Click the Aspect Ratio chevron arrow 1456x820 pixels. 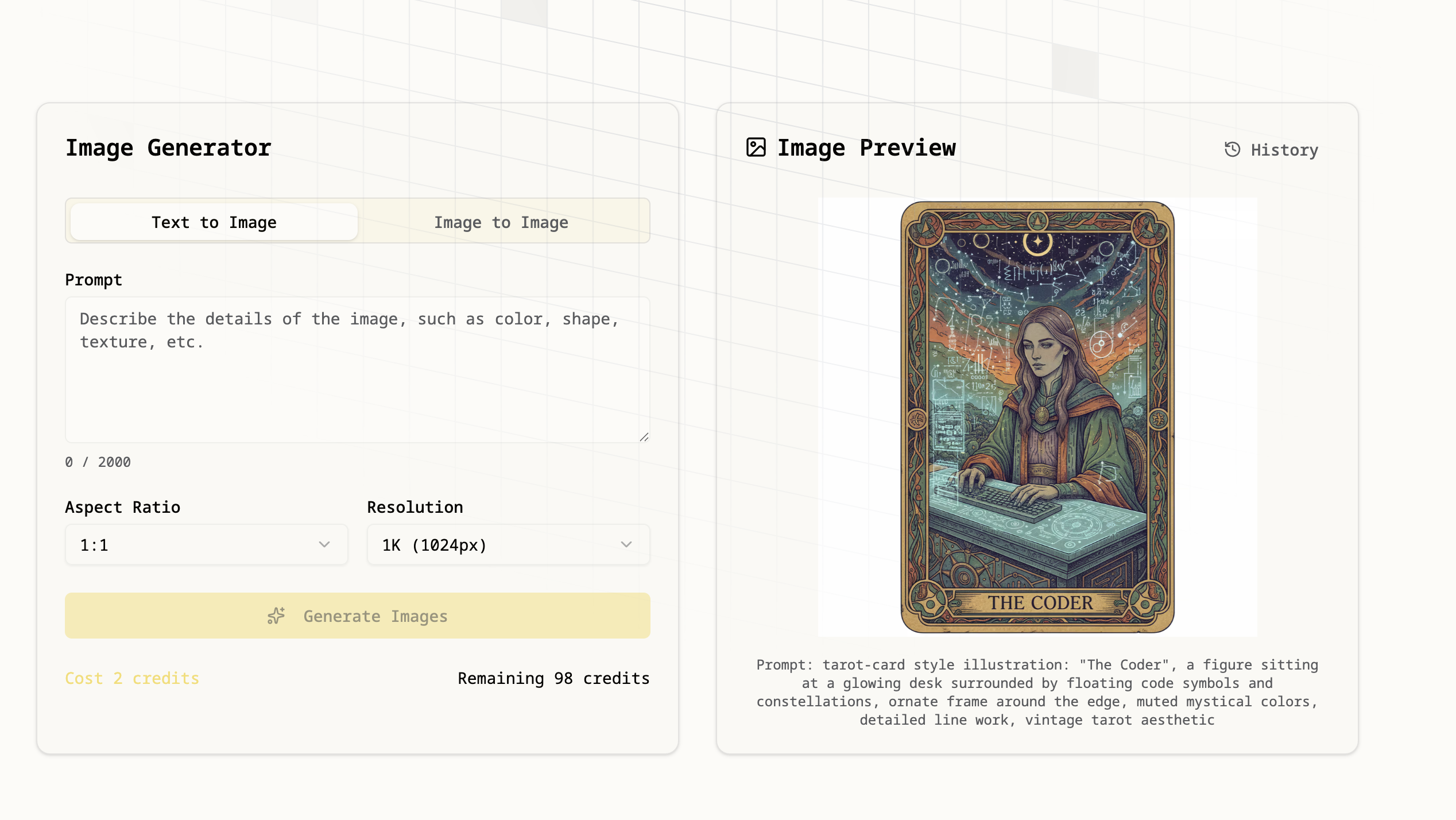[324, 544]
